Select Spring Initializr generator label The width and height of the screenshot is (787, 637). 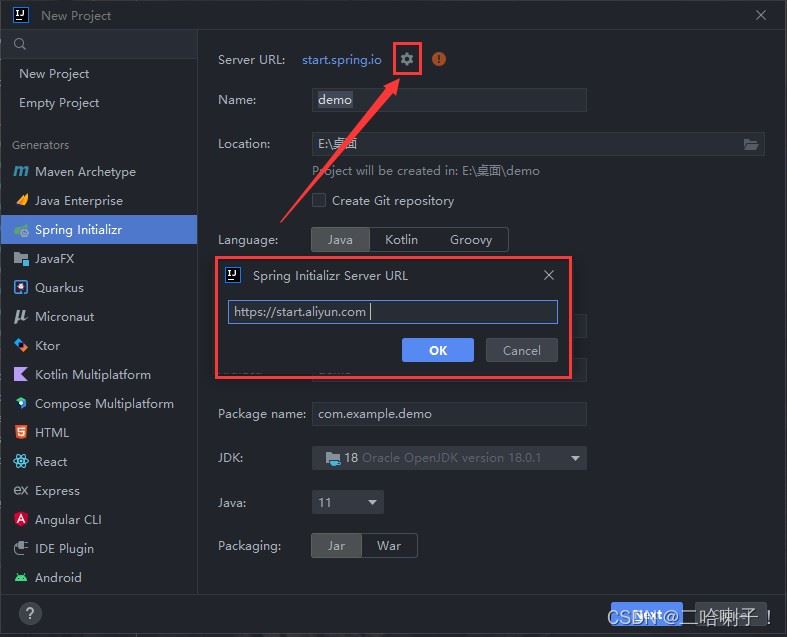tap(78, 230)
